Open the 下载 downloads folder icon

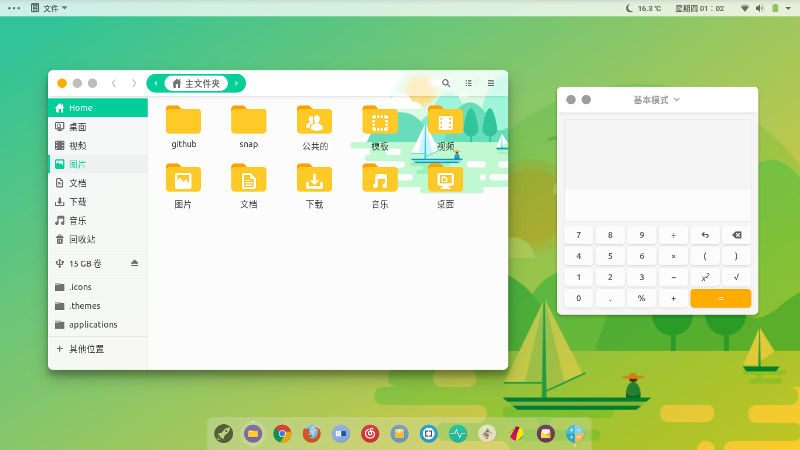[x=314, y=180]
